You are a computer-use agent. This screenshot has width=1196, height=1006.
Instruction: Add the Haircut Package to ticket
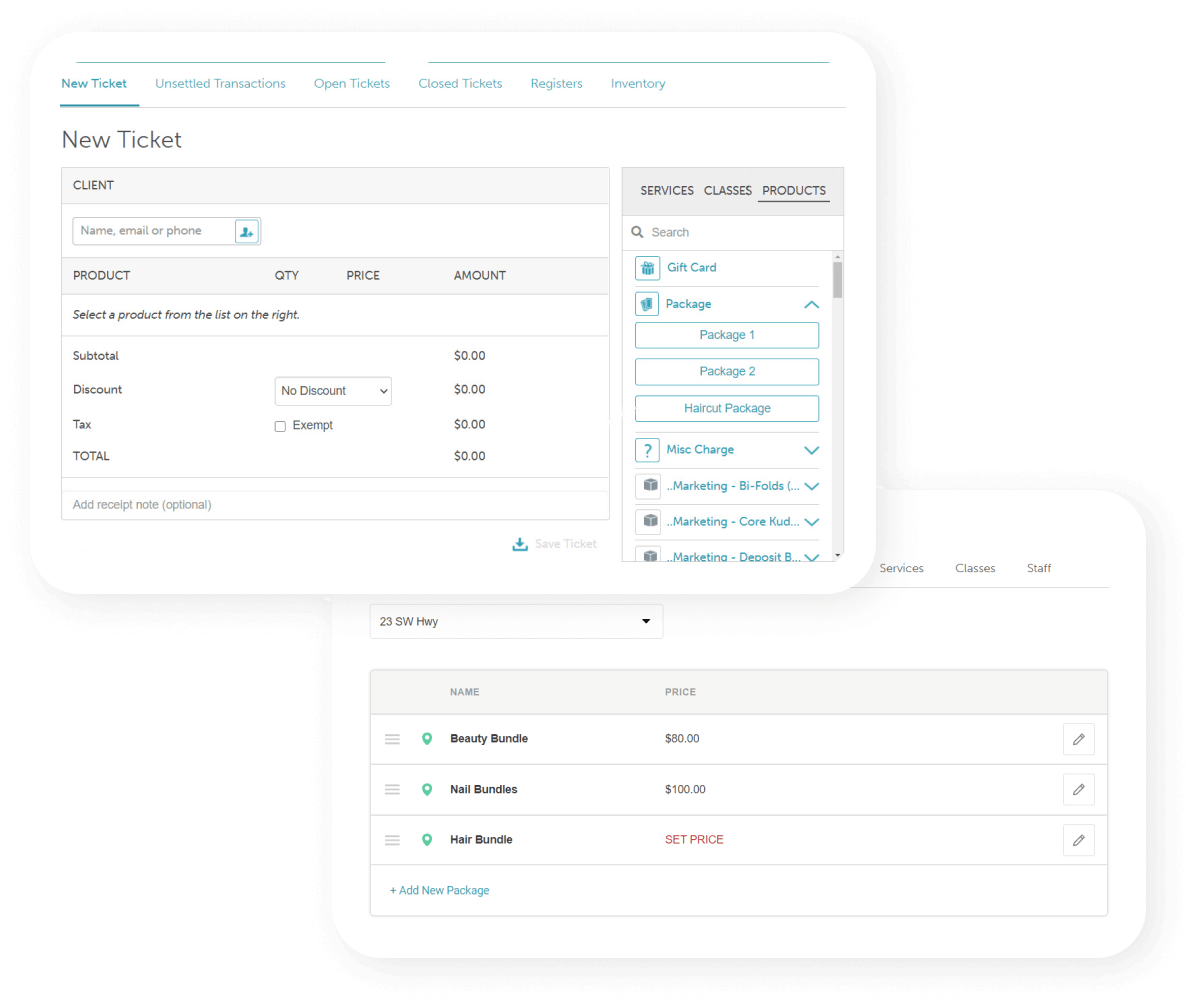727,408
